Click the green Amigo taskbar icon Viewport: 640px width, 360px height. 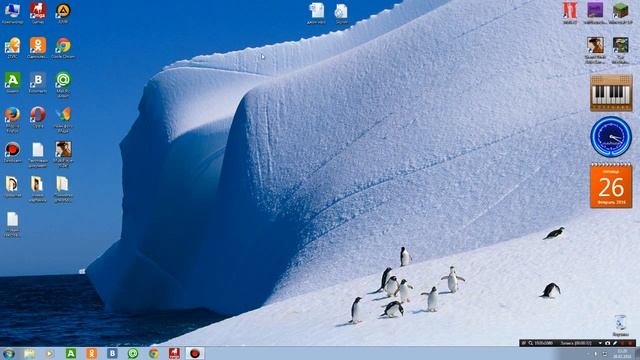pos(71,353)
